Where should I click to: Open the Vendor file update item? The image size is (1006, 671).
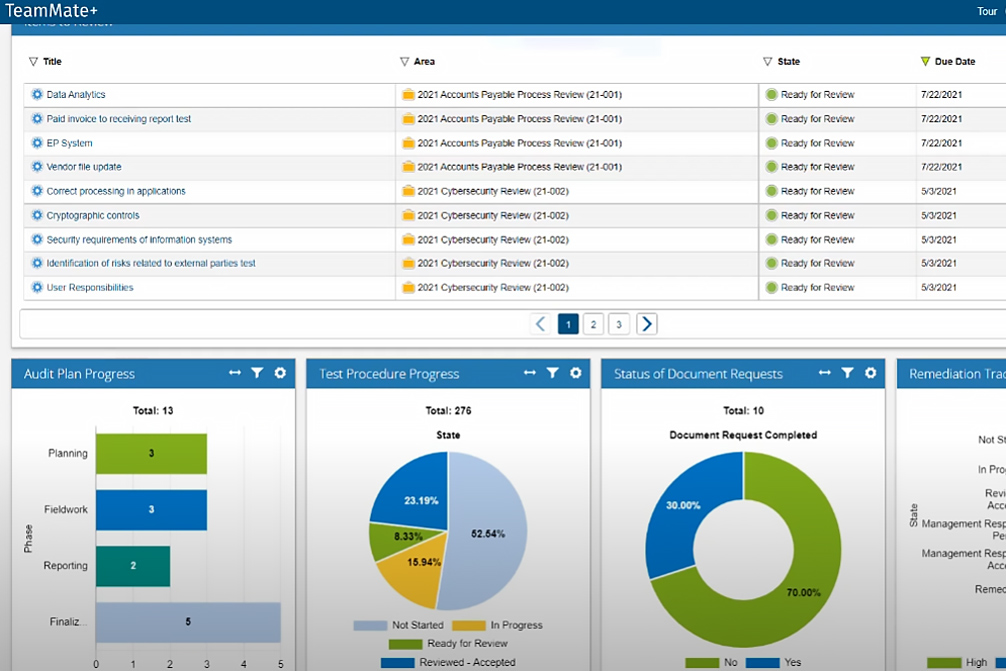(84, 167)
